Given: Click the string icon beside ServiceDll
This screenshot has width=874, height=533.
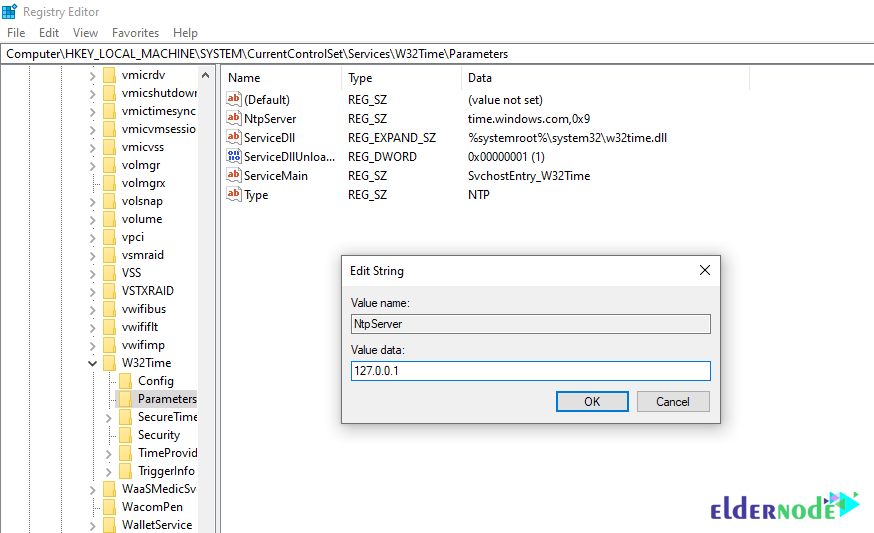Looking at the screenshot, I should 234,137.
